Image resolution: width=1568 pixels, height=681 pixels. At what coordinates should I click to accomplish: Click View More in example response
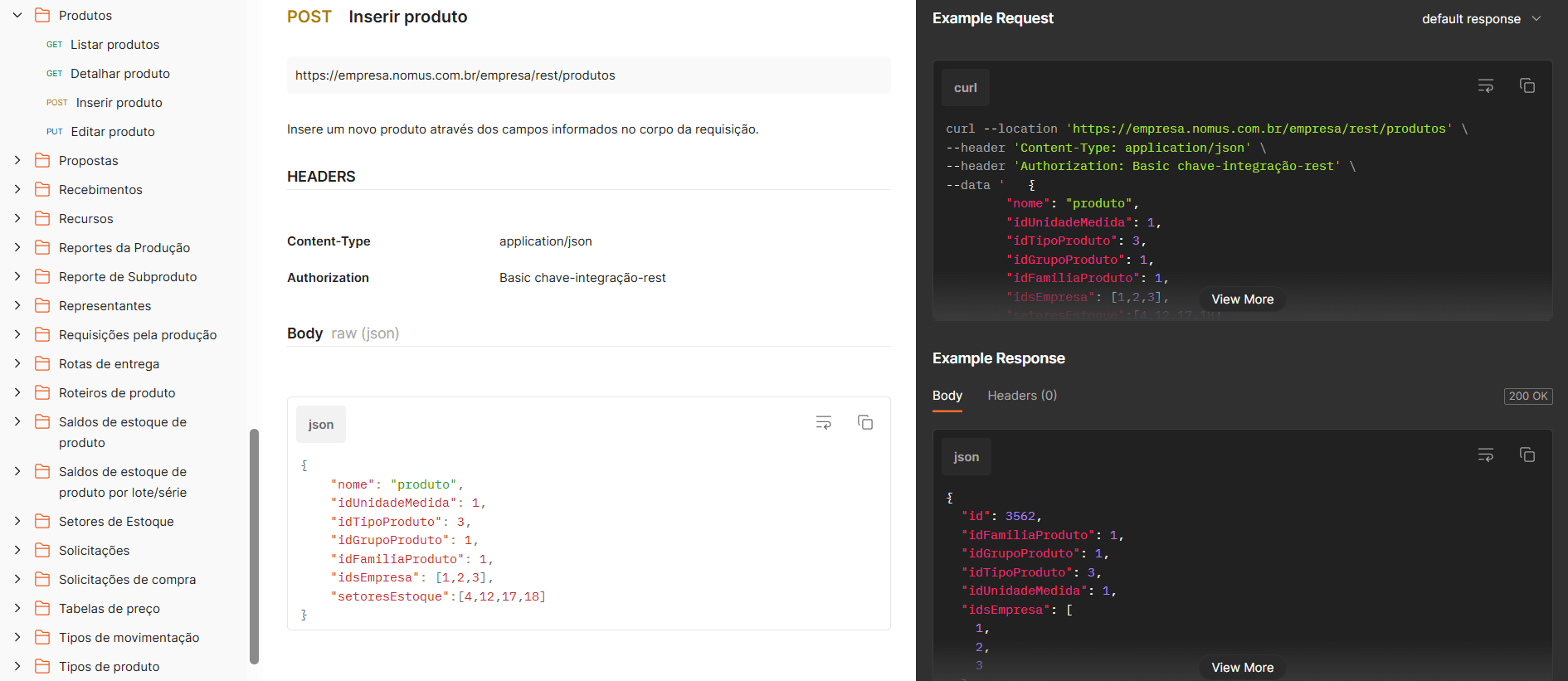(1242, 668)
